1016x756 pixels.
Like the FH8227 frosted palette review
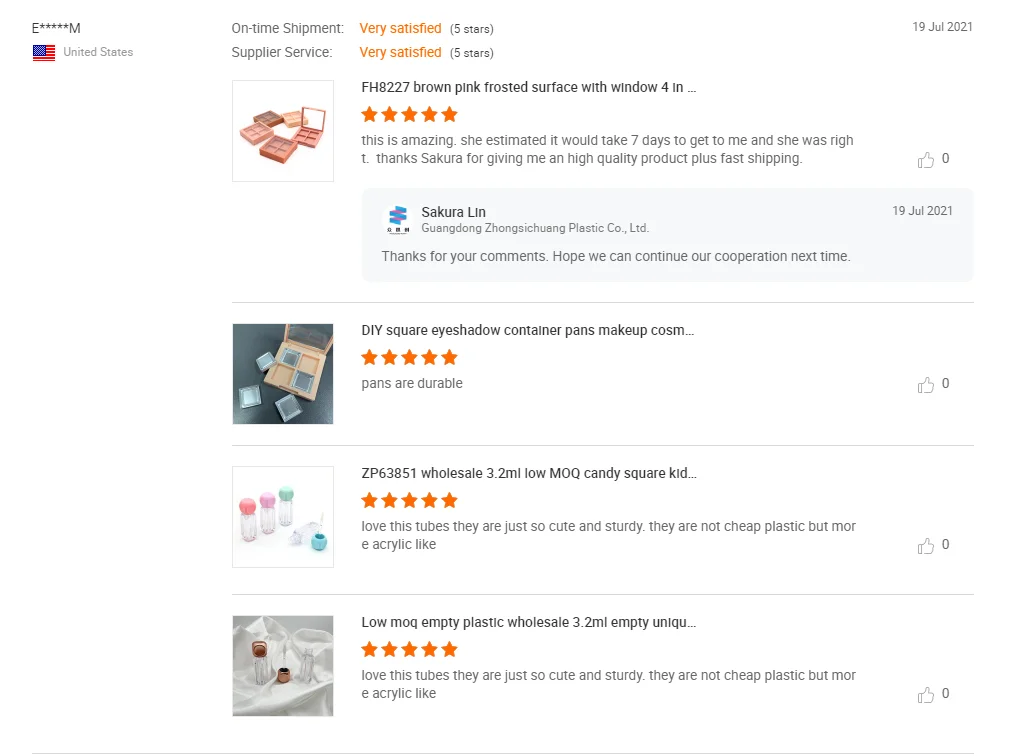pos(926,160)
